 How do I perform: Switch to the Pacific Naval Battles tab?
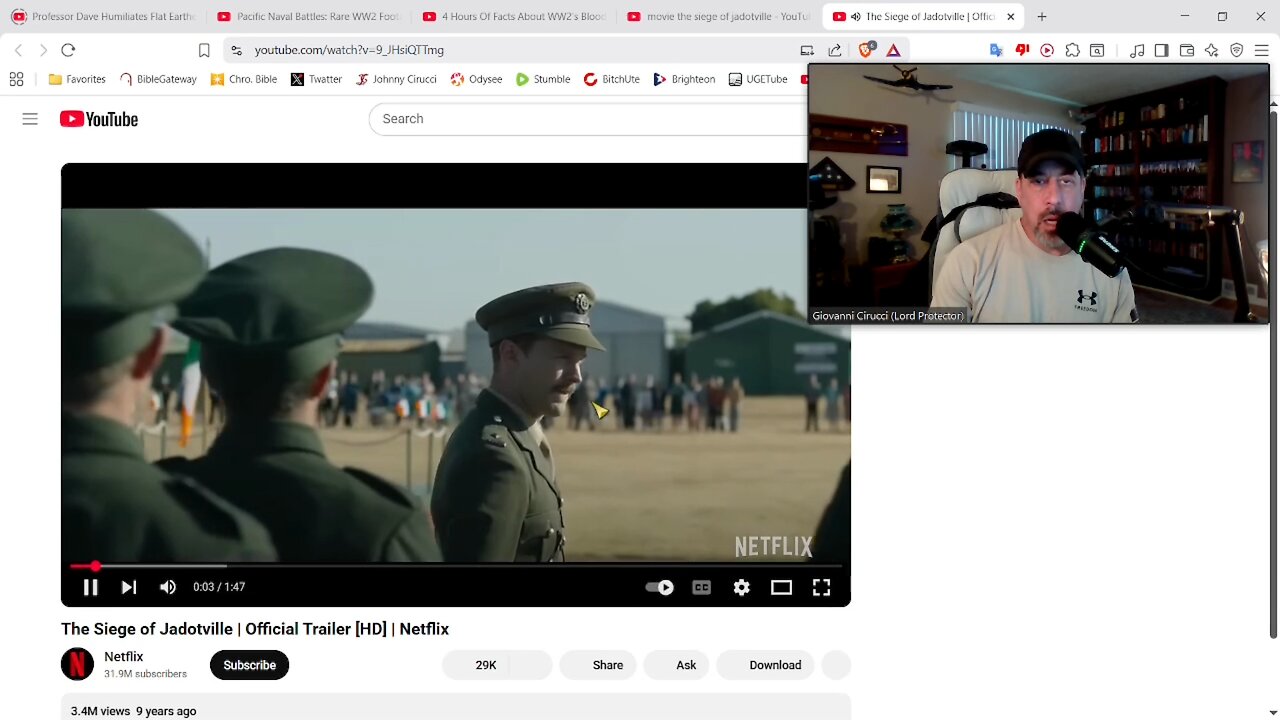tap(308, 17)
